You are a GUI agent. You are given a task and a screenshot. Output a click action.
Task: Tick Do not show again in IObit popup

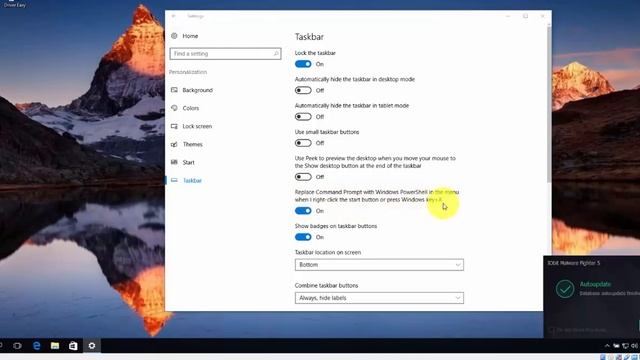(x=552, y=330)
